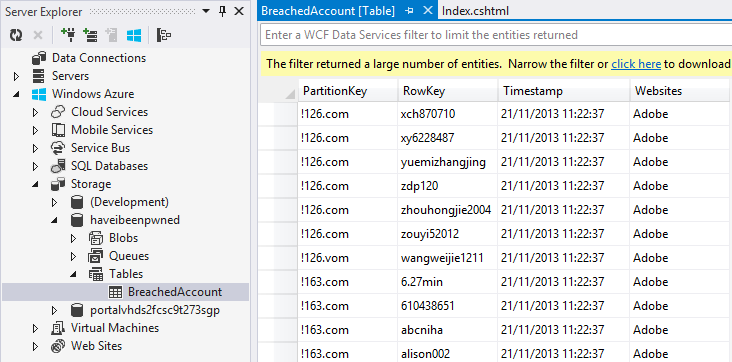Expand the Cloud Services node
The width and height of the screenshot is (732, 362).
point(35,112)
